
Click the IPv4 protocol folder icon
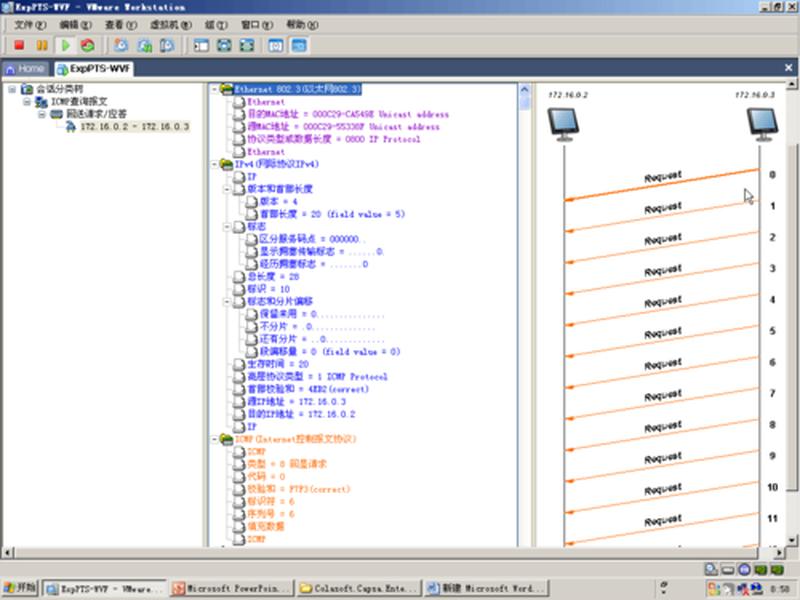pos(227,164)
